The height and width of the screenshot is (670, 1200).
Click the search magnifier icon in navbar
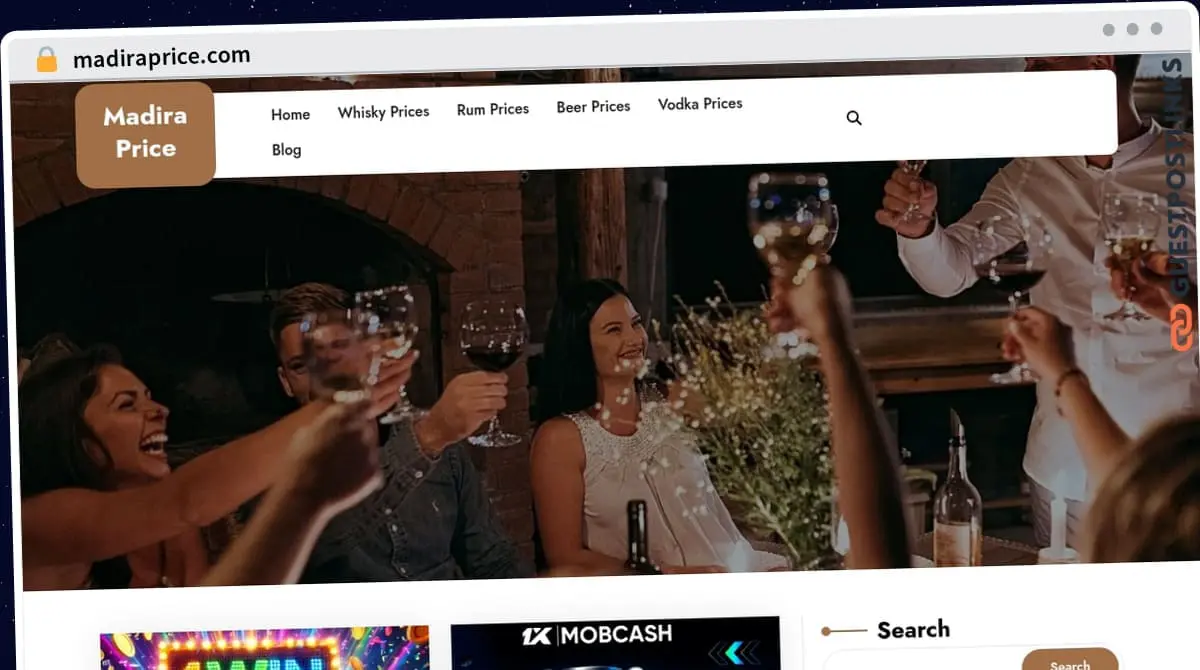click(x=854, y=118)
